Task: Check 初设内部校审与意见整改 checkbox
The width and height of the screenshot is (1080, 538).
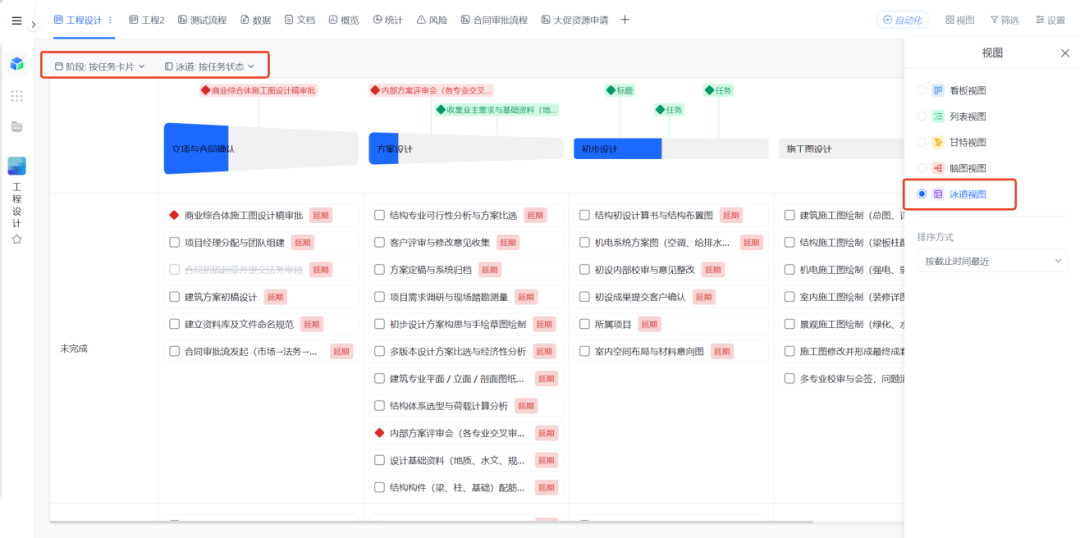Action: [584, 269]
